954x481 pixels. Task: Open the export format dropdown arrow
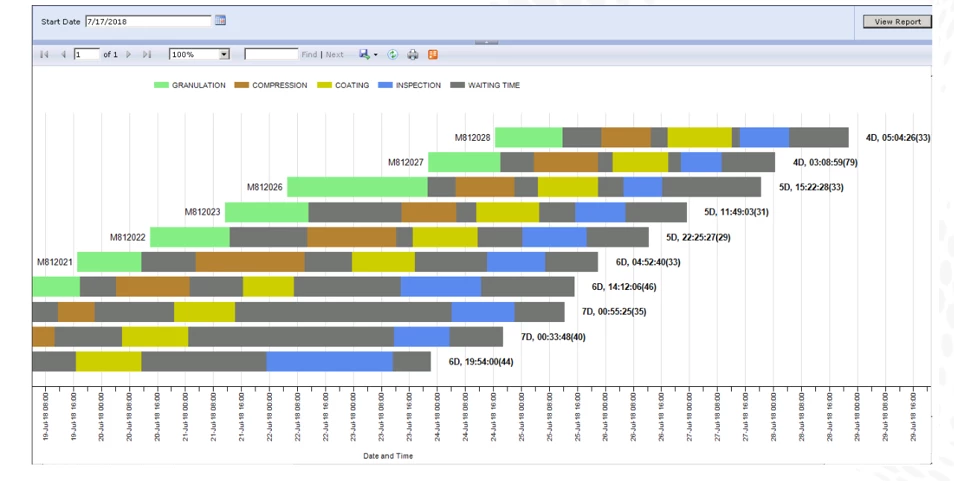coord(375,55)
